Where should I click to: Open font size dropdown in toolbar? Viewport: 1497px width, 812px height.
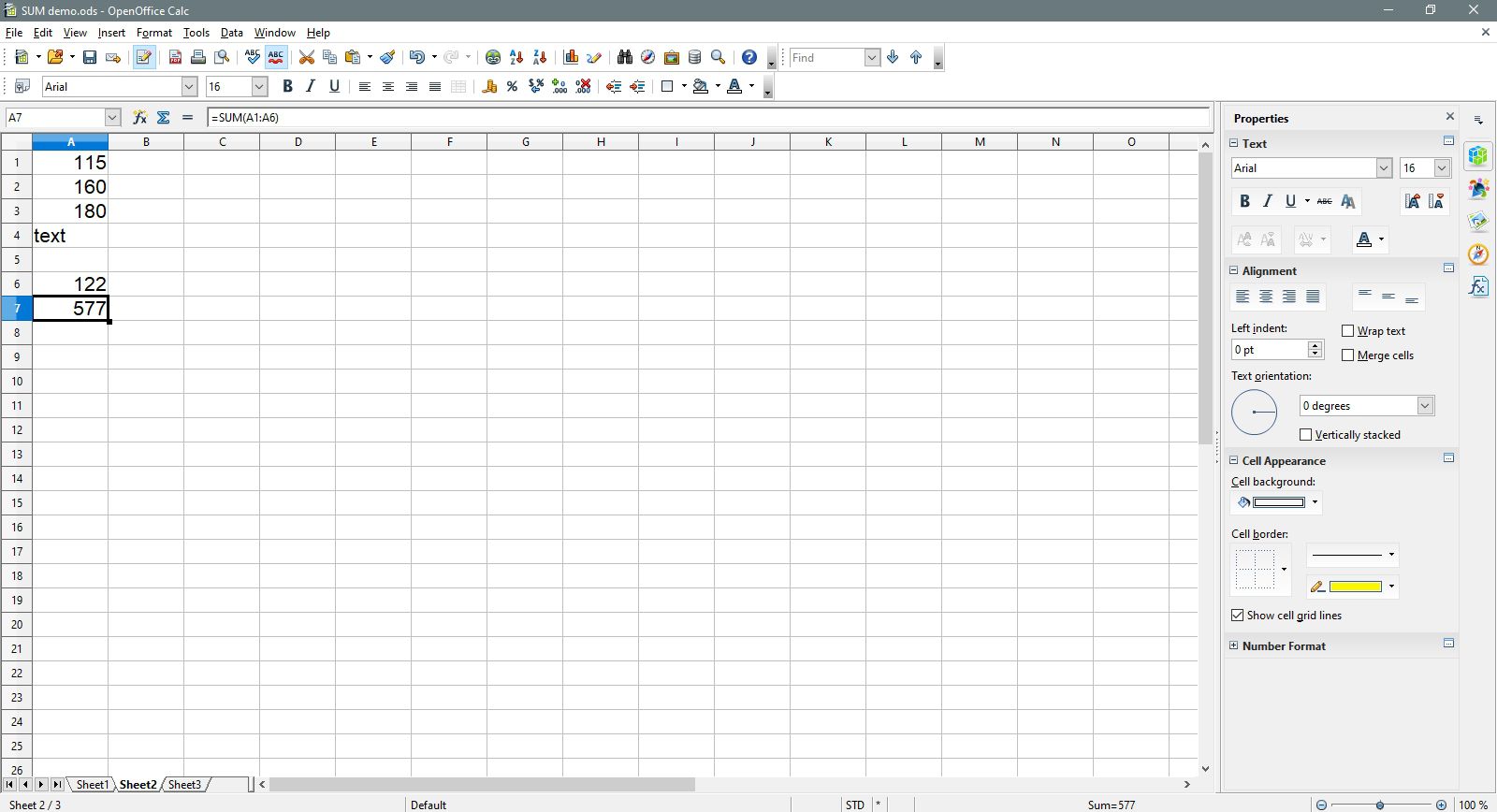259,87
